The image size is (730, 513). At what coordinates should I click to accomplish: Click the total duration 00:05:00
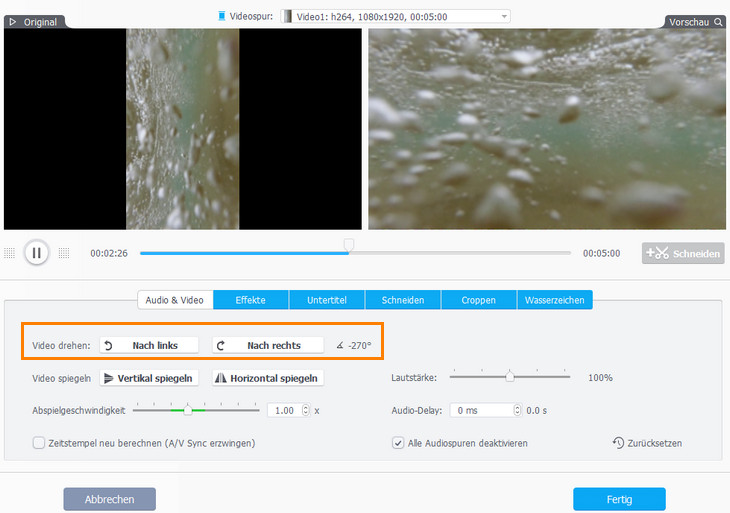pos(602,253)
